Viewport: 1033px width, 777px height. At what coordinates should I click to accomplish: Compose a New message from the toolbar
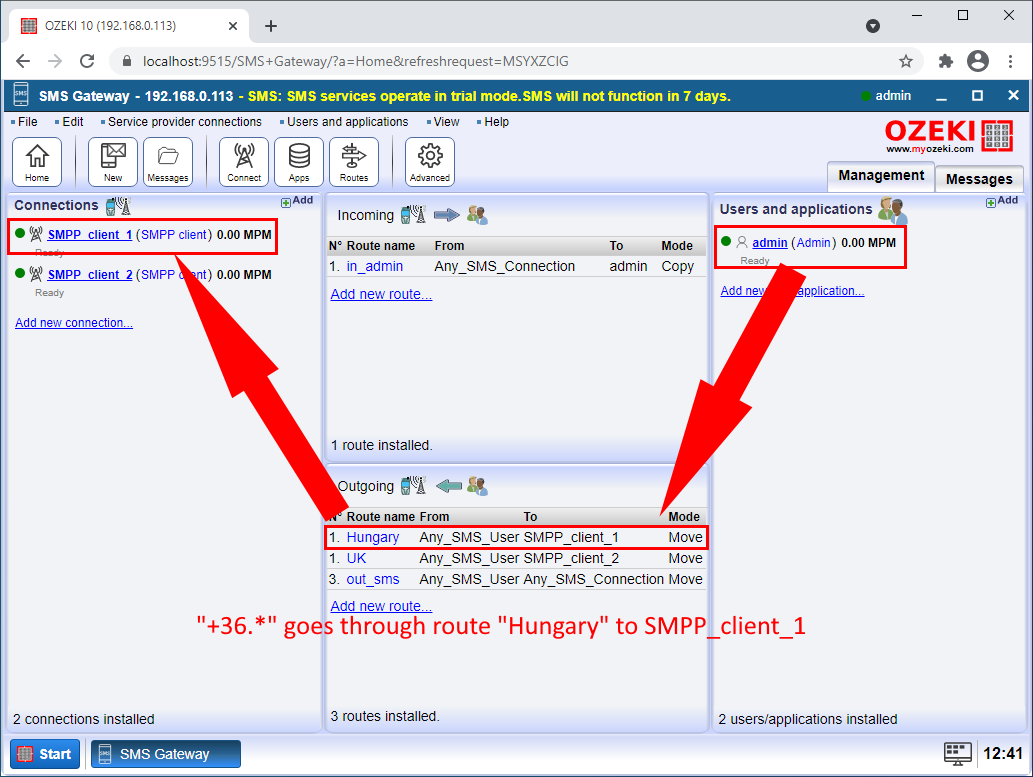[113, 162]
